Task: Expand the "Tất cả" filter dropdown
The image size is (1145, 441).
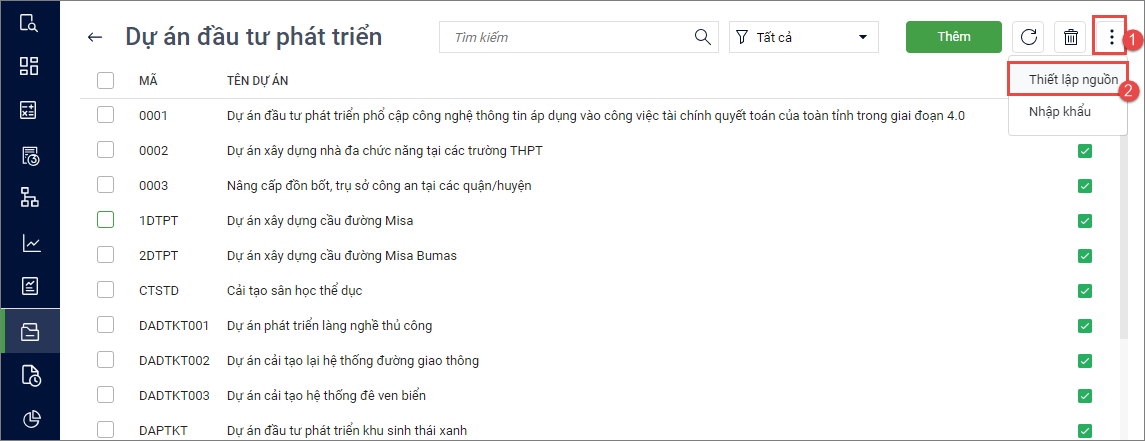Action: (804, 38)
